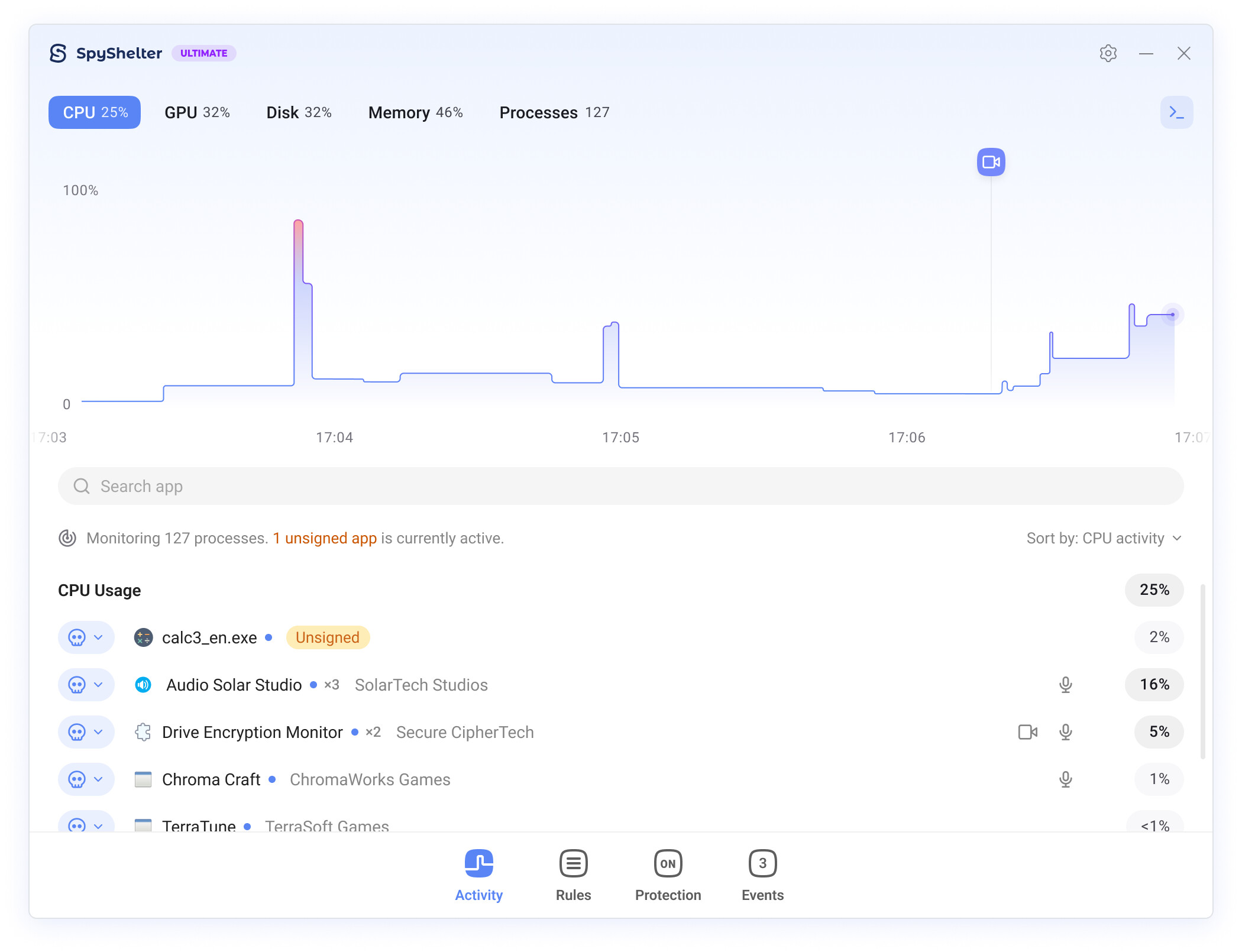Viewport: 1242px width, 952px height.
Task: Click the search magnifier icon
Action: click(x=82, y=486)
